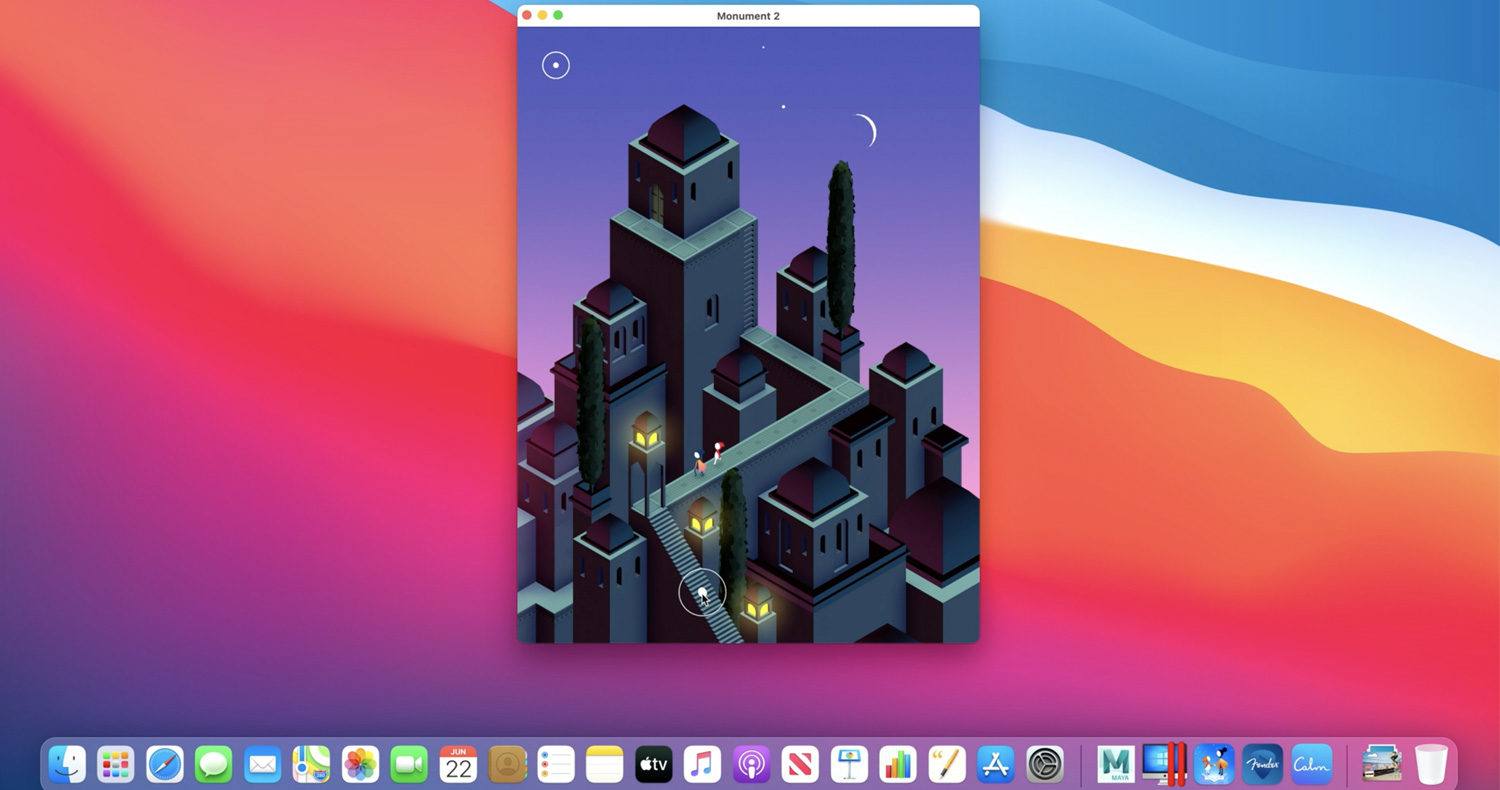Open the Numbers app in the Dock
Screen dimensions: 1500x790
click(898, 765)
